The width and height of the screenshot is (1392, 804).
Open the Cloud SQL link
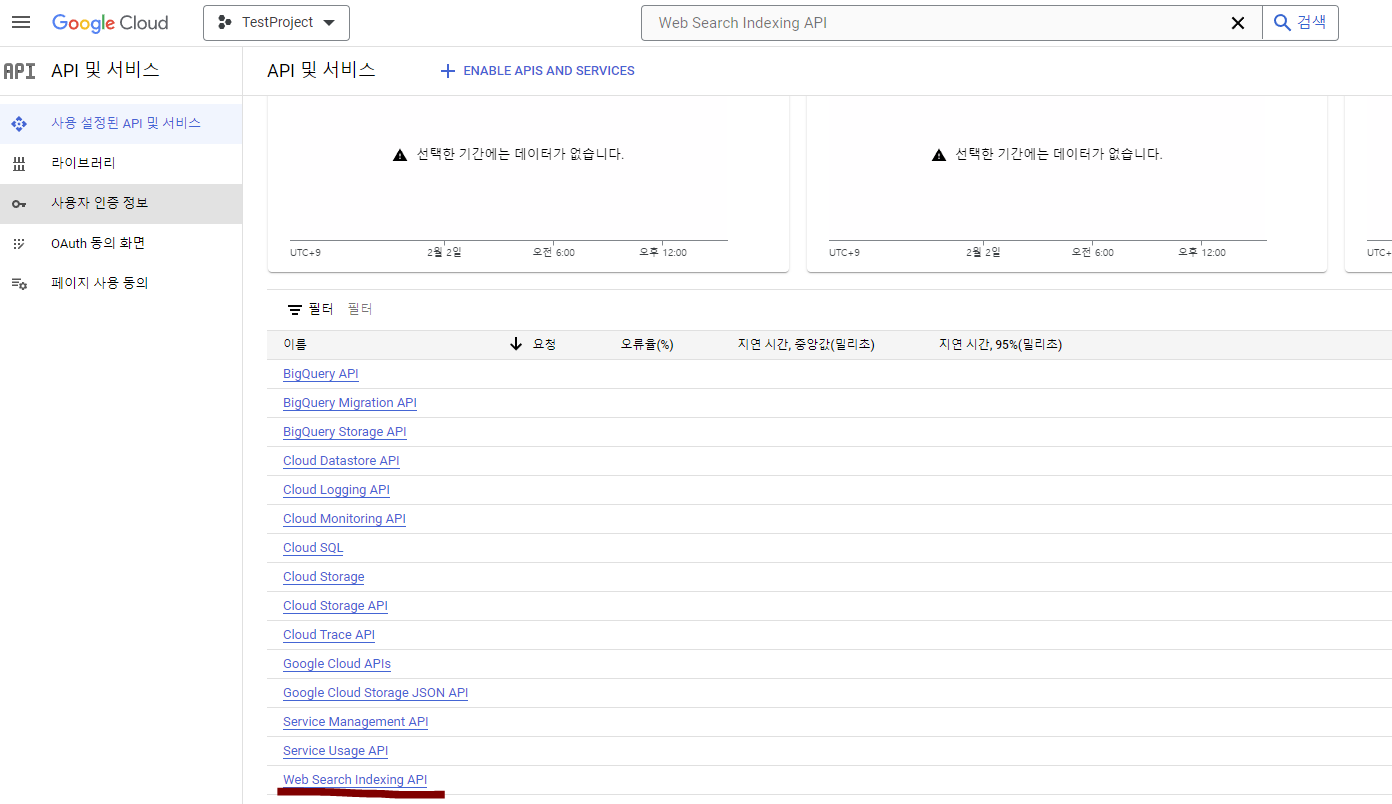(313, 548)
